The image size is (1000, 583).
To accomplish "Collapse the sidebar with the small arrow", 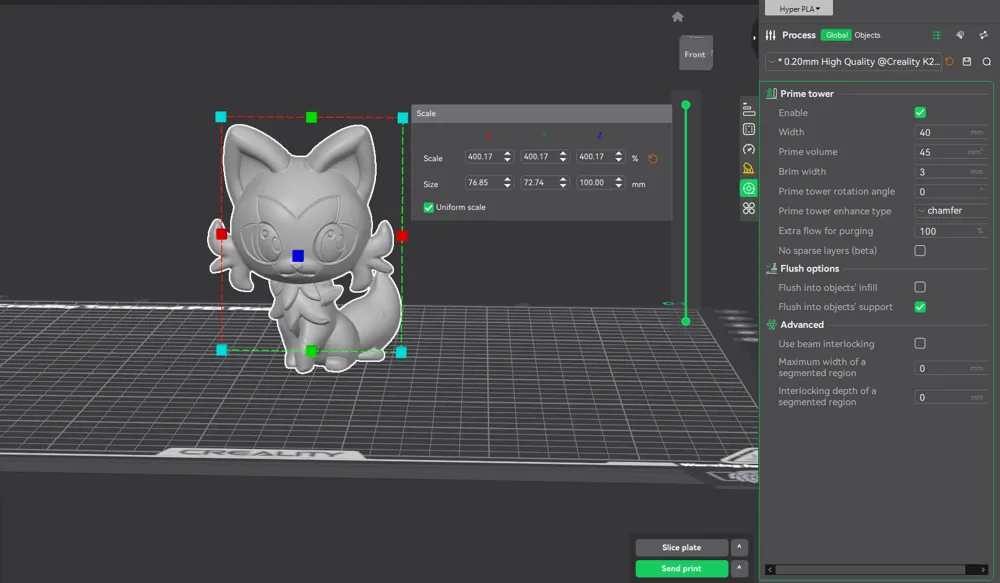I will point(754,38).
